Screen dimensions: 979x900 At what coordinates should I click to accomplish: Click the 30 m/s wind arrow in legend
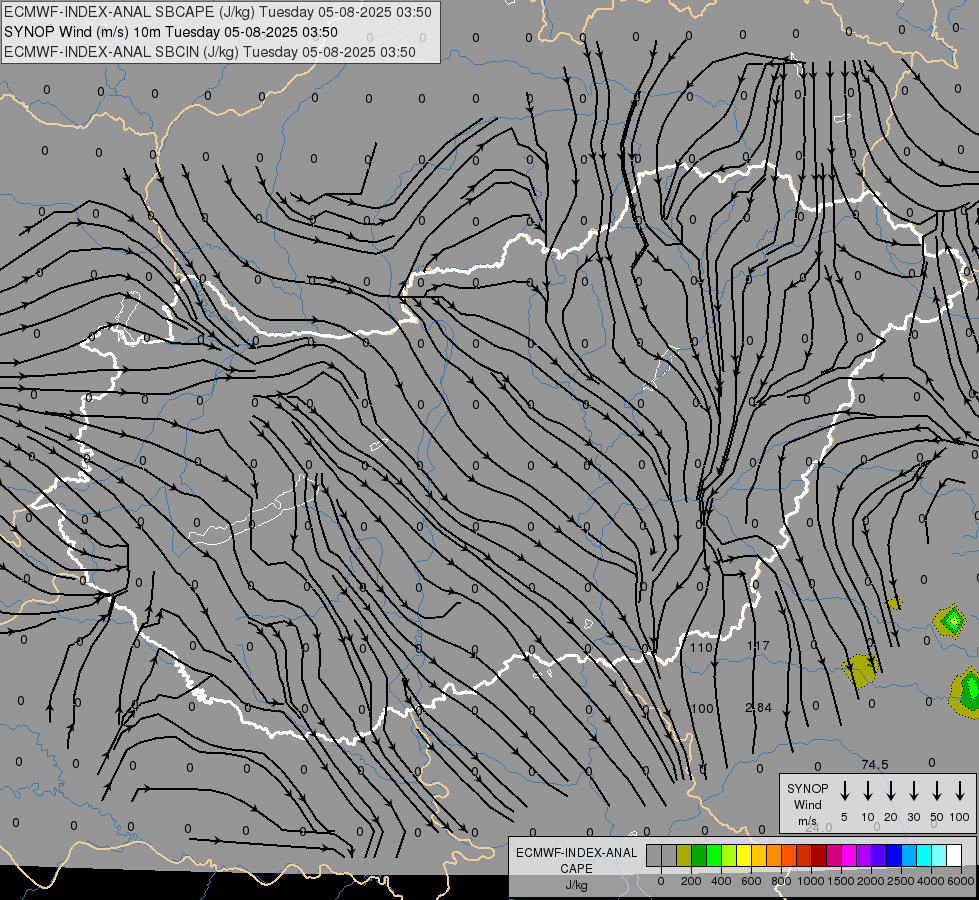913,790
